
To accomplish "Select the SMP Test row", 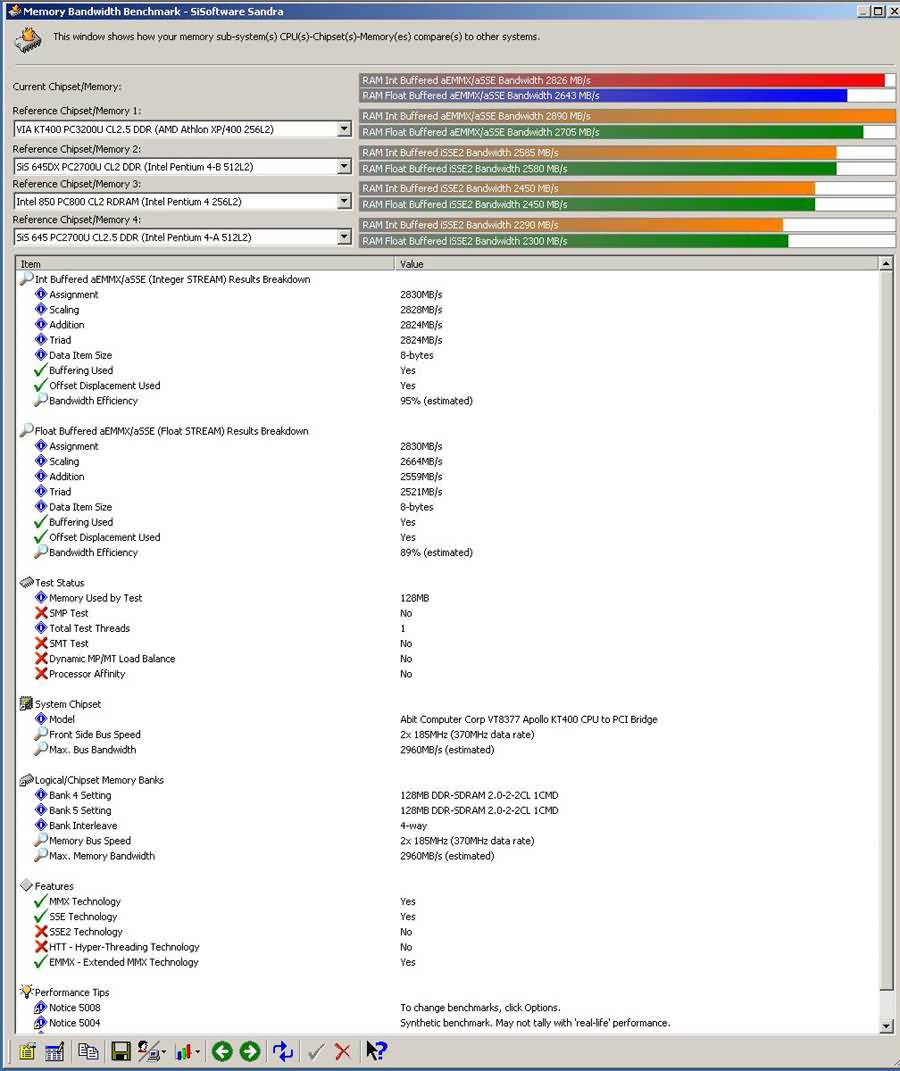I will coord(68,613).
